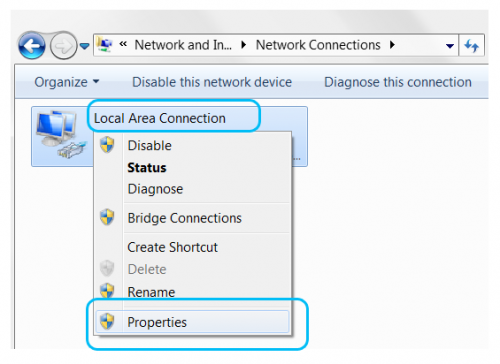Screen dimensions: 500x364
Task: Select the Network Connections breadcrumb
Action: (318, 45)
